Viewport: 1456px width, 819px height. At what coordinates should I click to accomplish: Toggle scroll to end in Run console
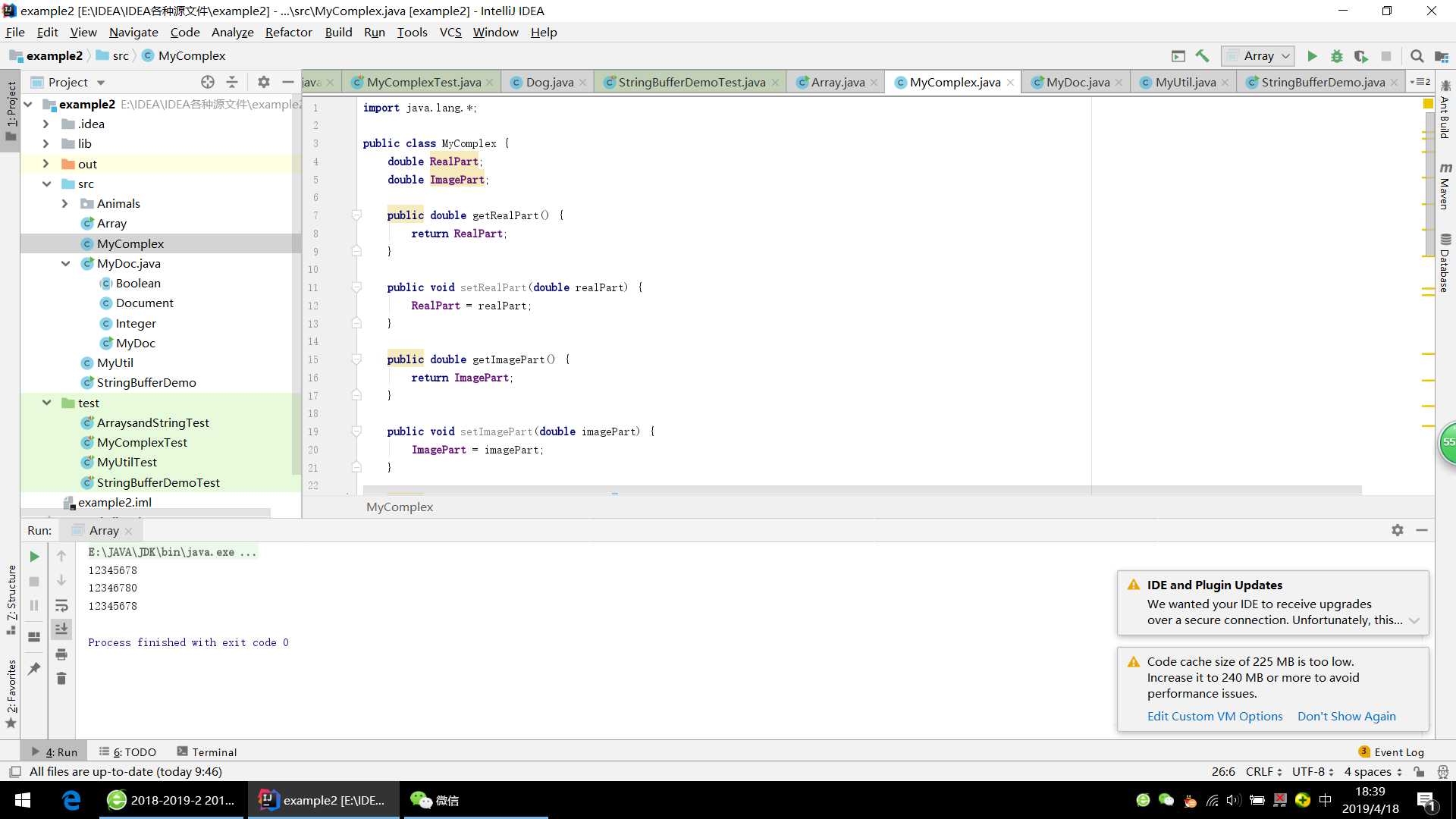tap(61, 629)
